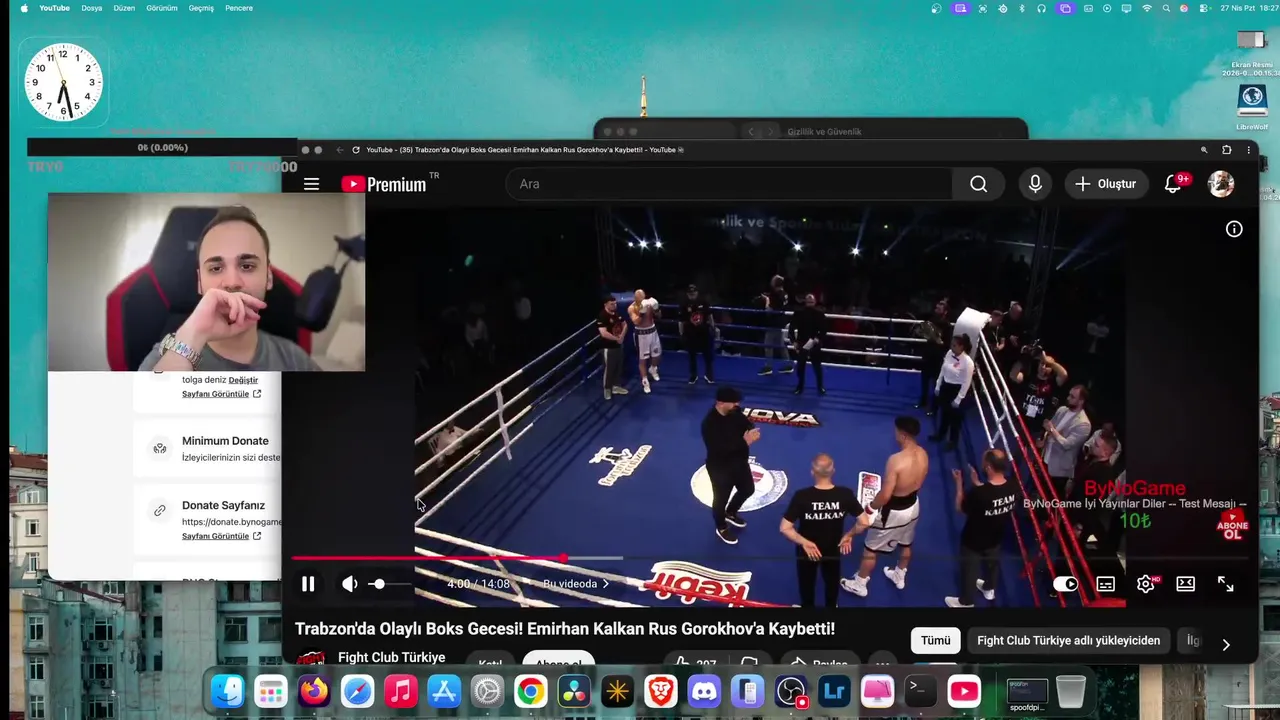
Task: Open the Dosya menu
Action: coord(92,8)
